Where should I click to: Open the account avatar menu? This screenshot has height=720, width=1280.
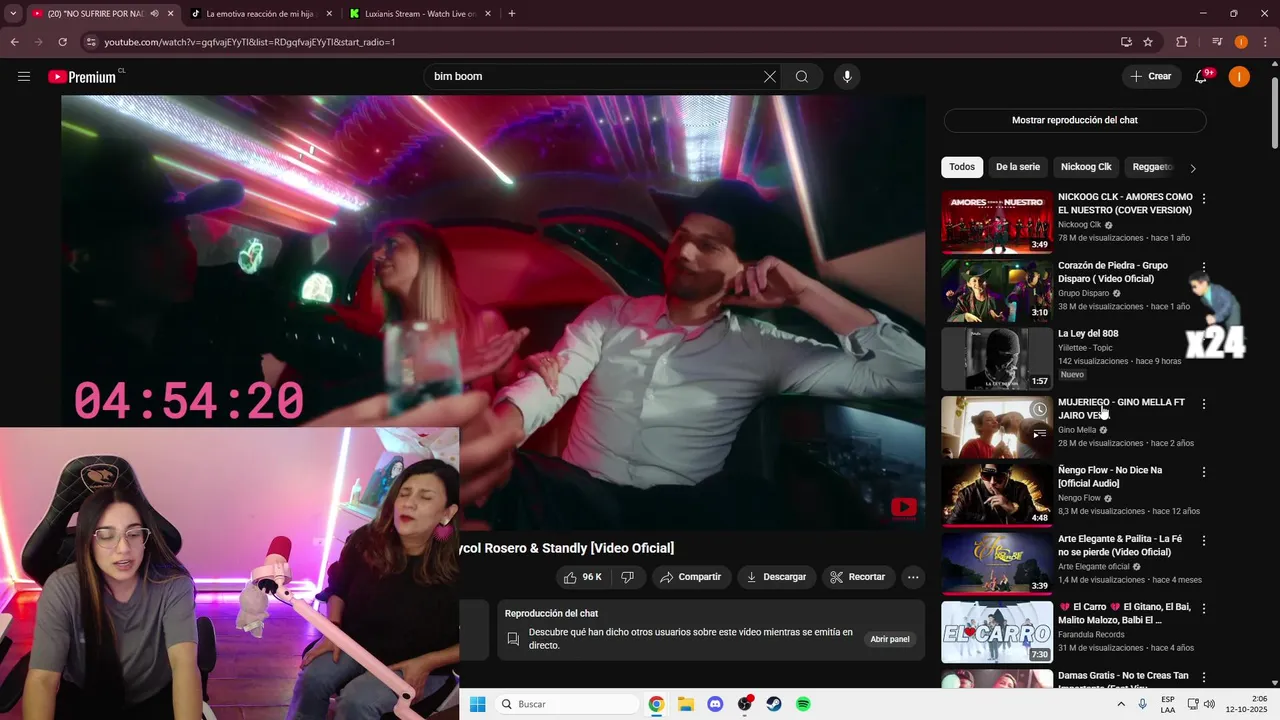point(1239,77)
